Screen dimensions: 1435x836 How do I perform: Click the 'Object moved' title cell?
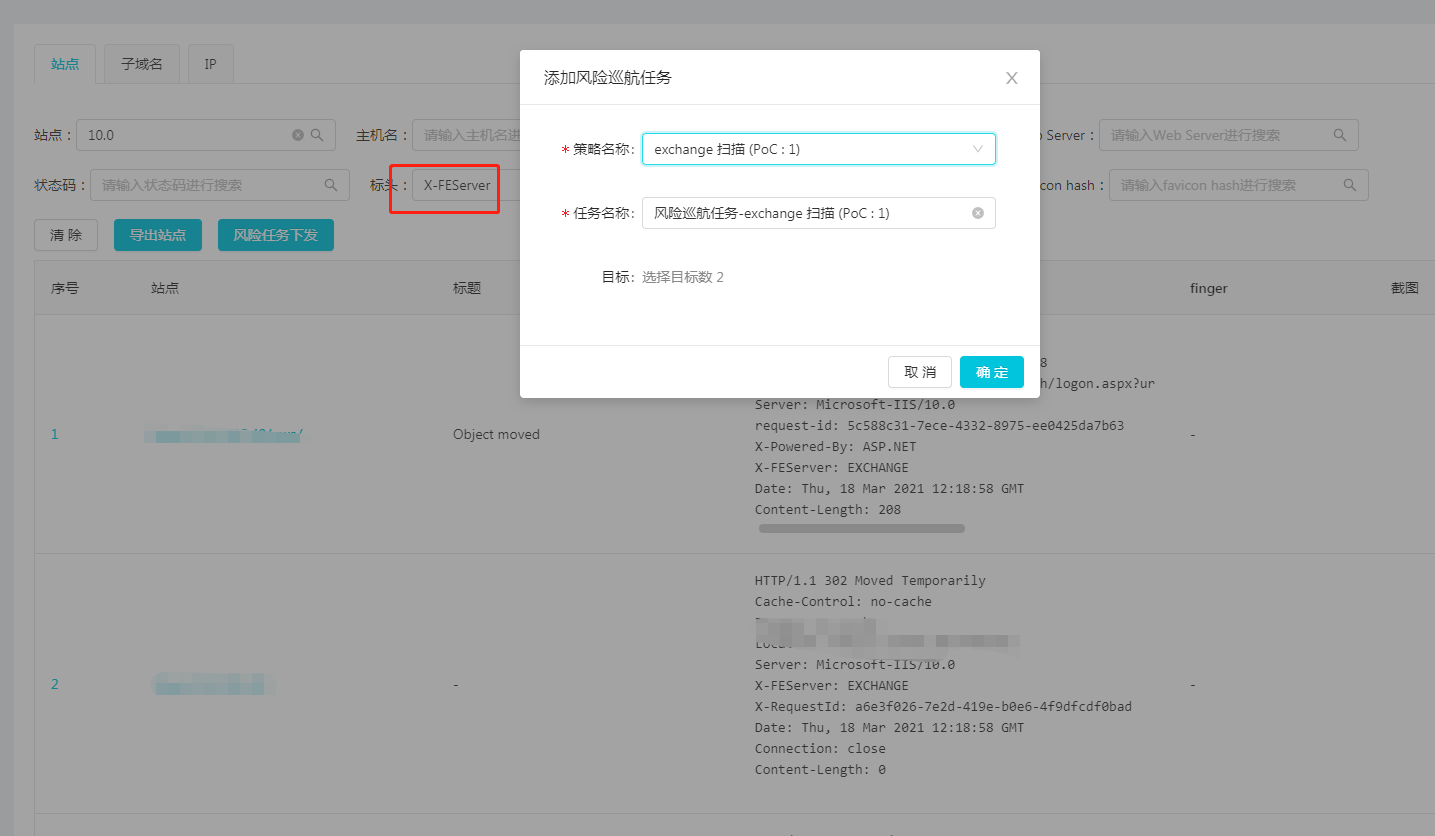point(496,434)
